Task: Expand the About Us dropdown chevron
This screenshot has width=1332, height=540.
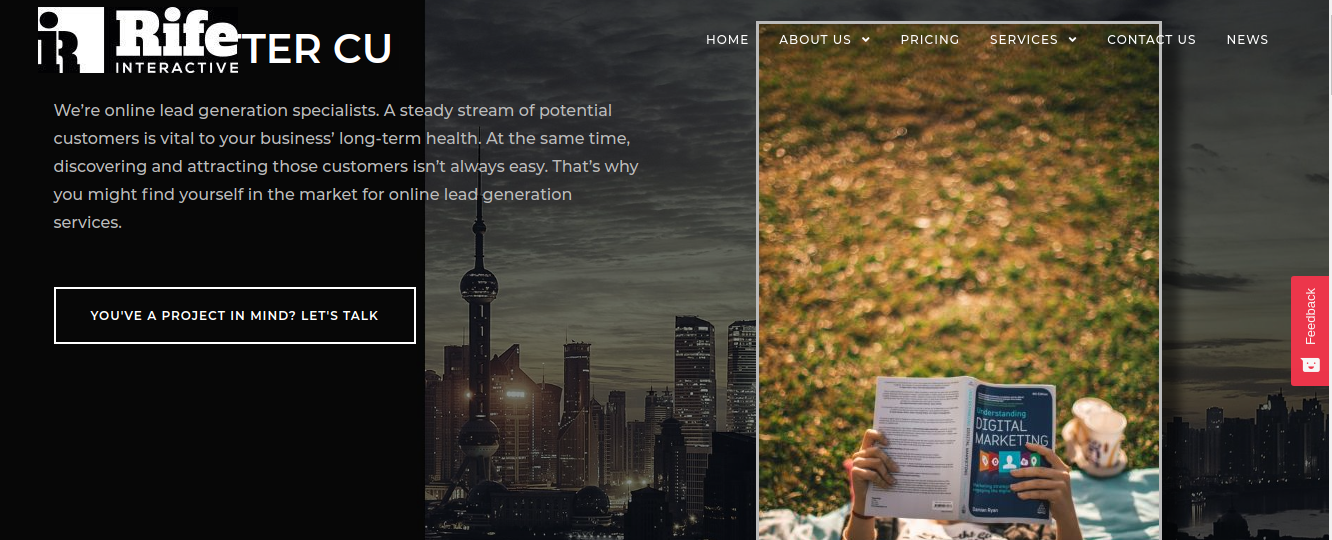Action: 866,40
